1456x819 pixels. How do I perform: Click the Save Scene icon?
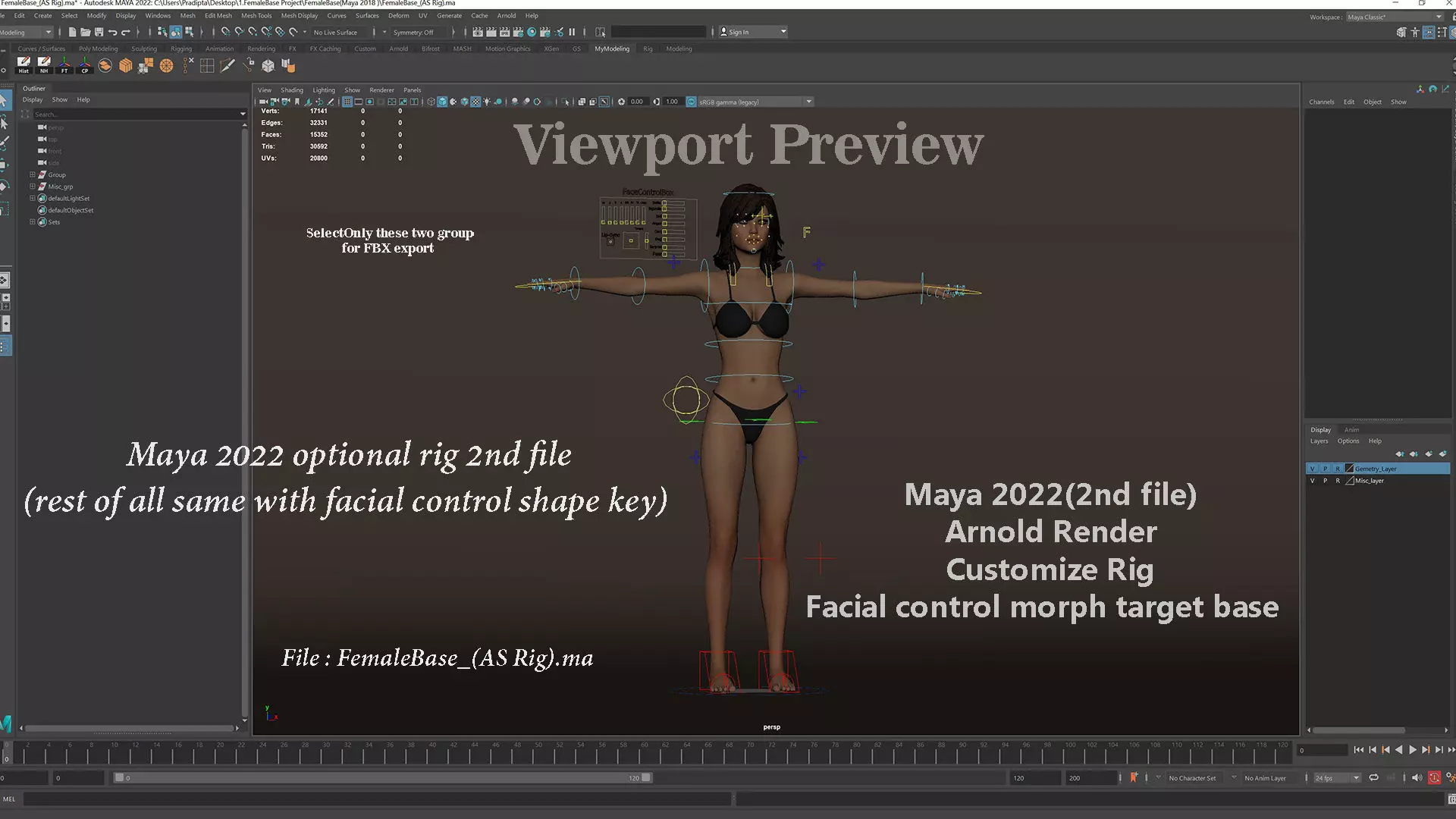pyautogui.click(x=99, y=32)
